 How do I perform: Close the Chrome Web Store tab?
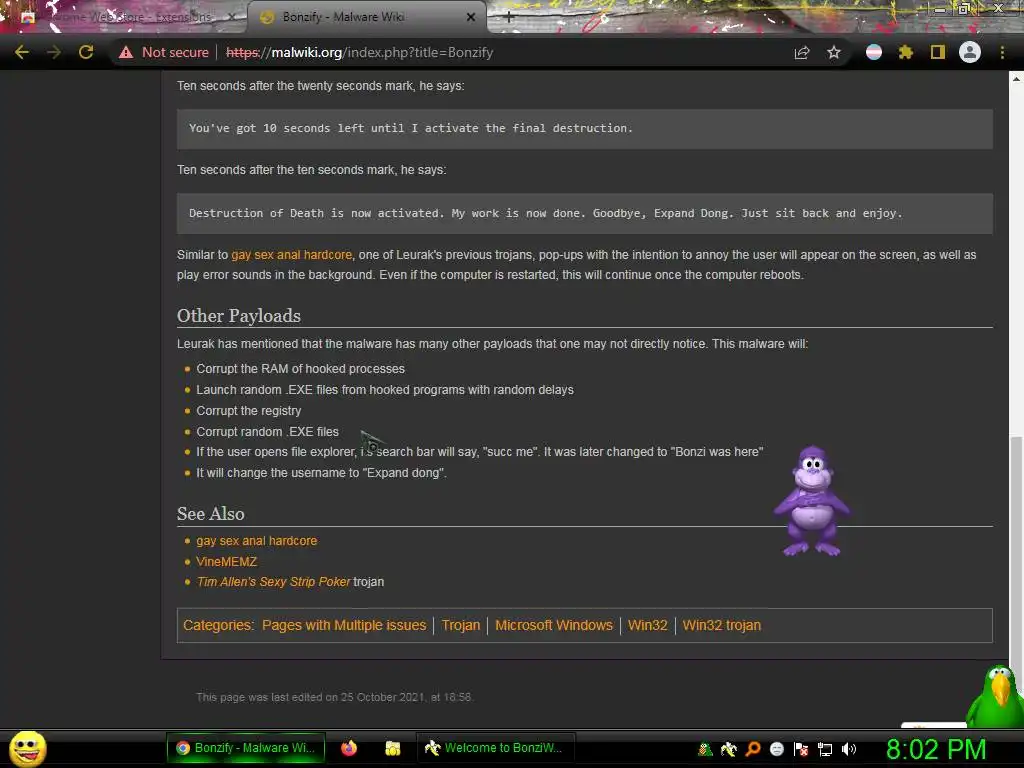[232, 17]
